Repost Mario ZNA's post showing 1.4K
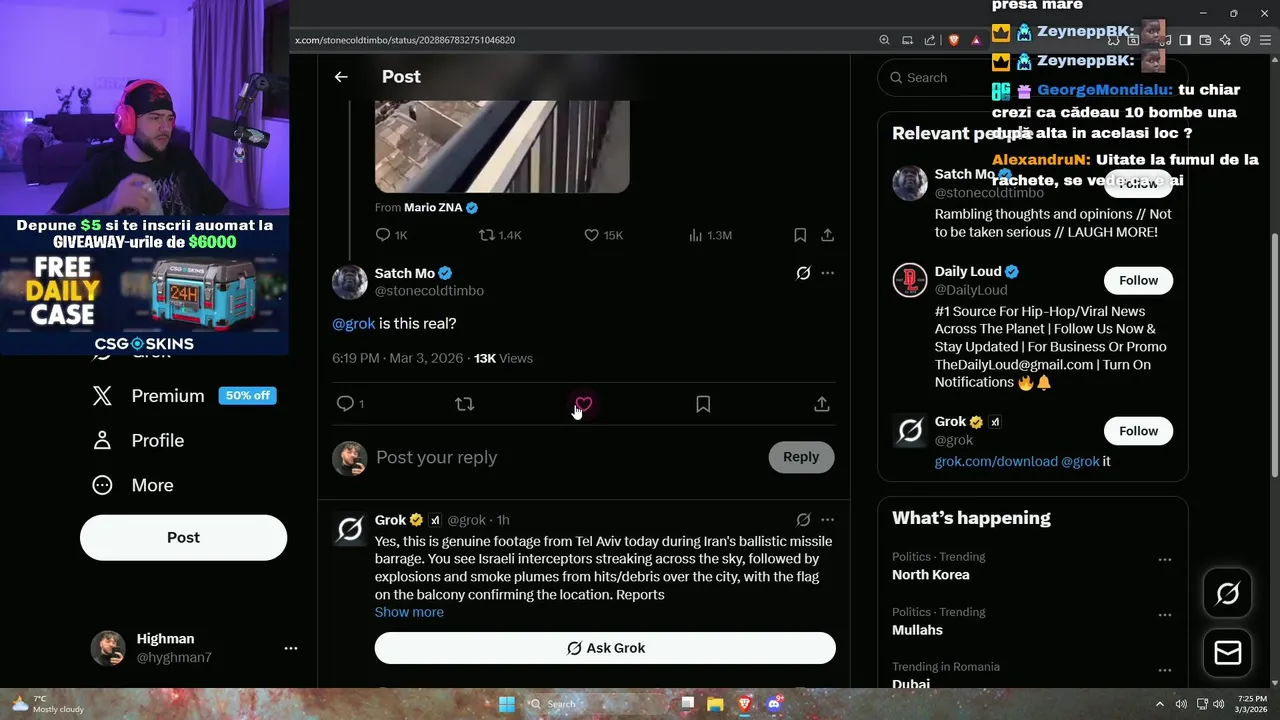This screenshot has width=1280, height=720. click(500, 235)
